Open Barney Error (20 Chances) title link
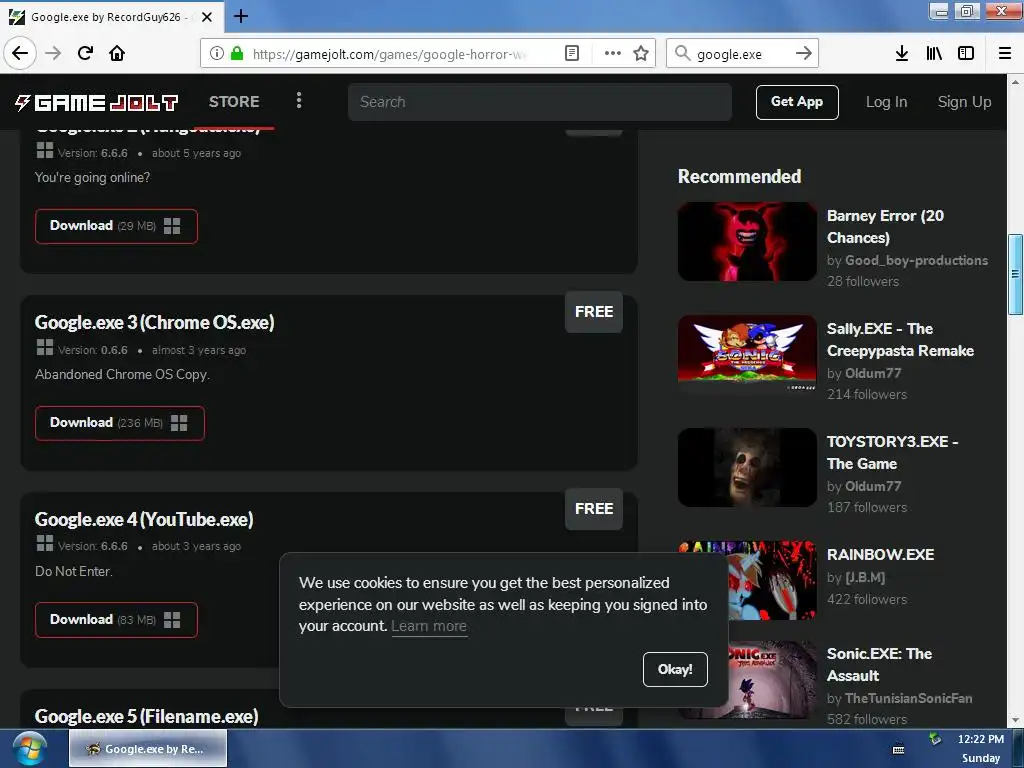This screenshot has height=768, width=1024. 886,227
